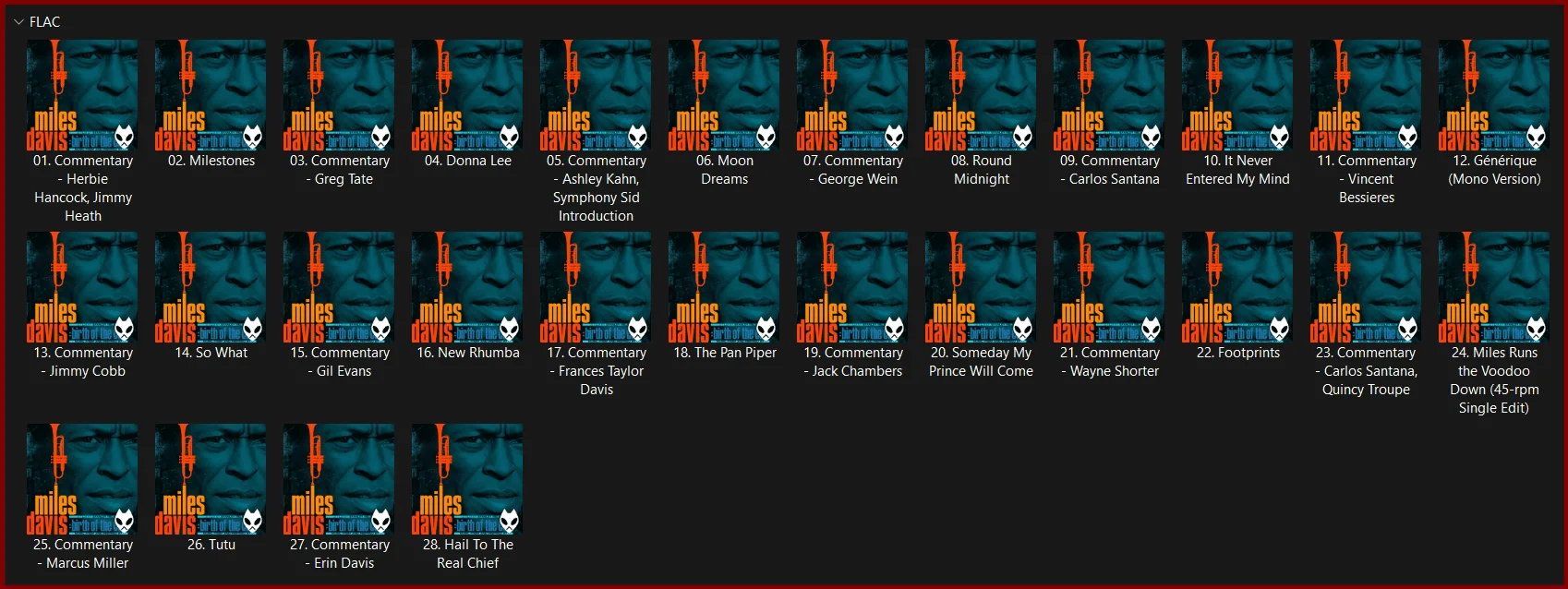1568x589 pixels.
Task: Click label '24. Miles Runs the Voodoo Down (45-rpm Single Edit)'
Action: pyautogui.click(x=1494, y=380)
